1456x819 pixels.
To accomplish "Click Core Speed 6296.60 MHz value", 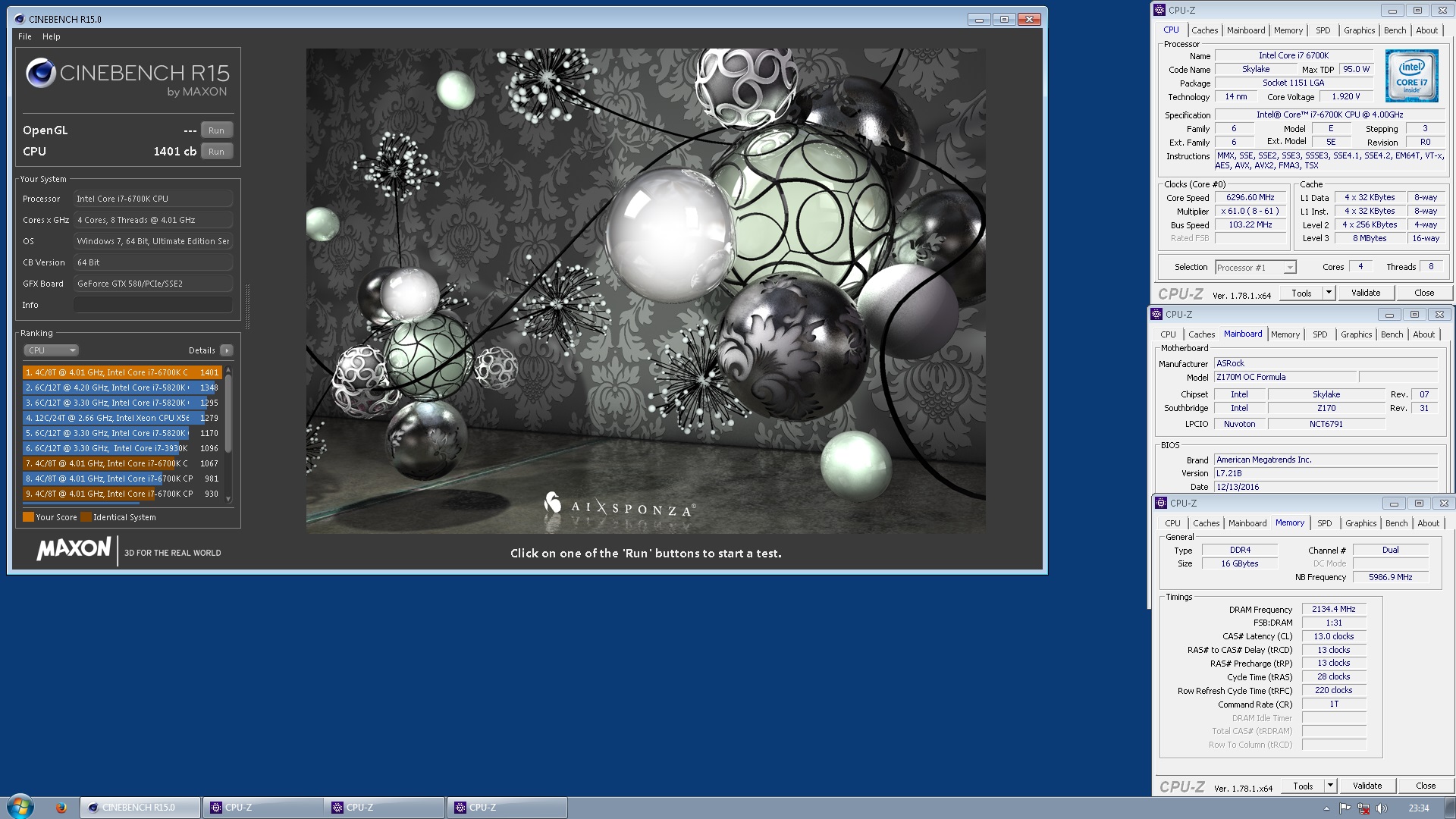I will click(x=1250, y=197).
